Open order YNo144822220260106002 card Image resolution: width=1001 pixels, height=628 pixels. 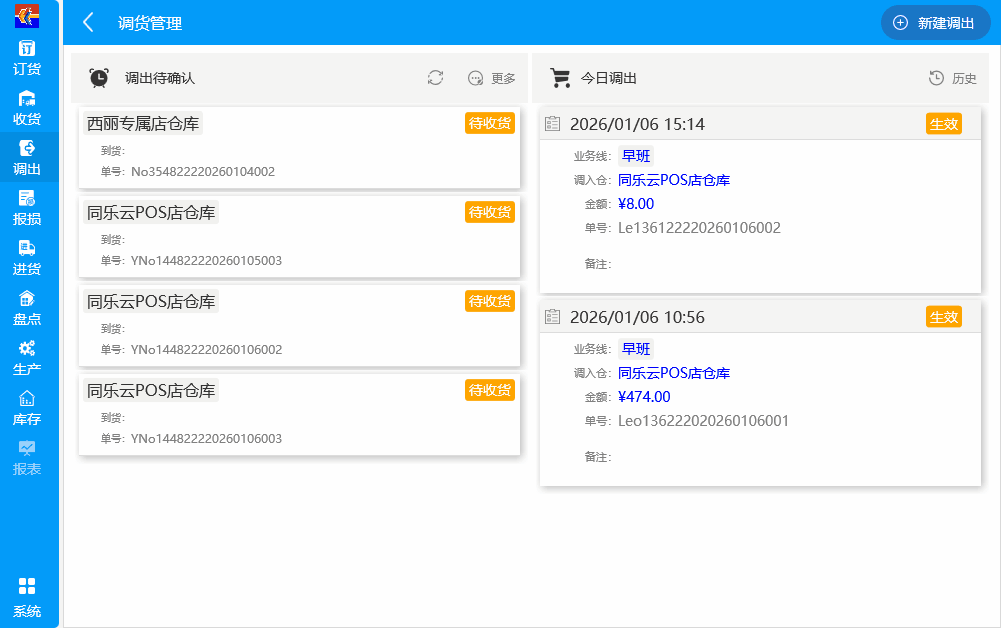299,325
